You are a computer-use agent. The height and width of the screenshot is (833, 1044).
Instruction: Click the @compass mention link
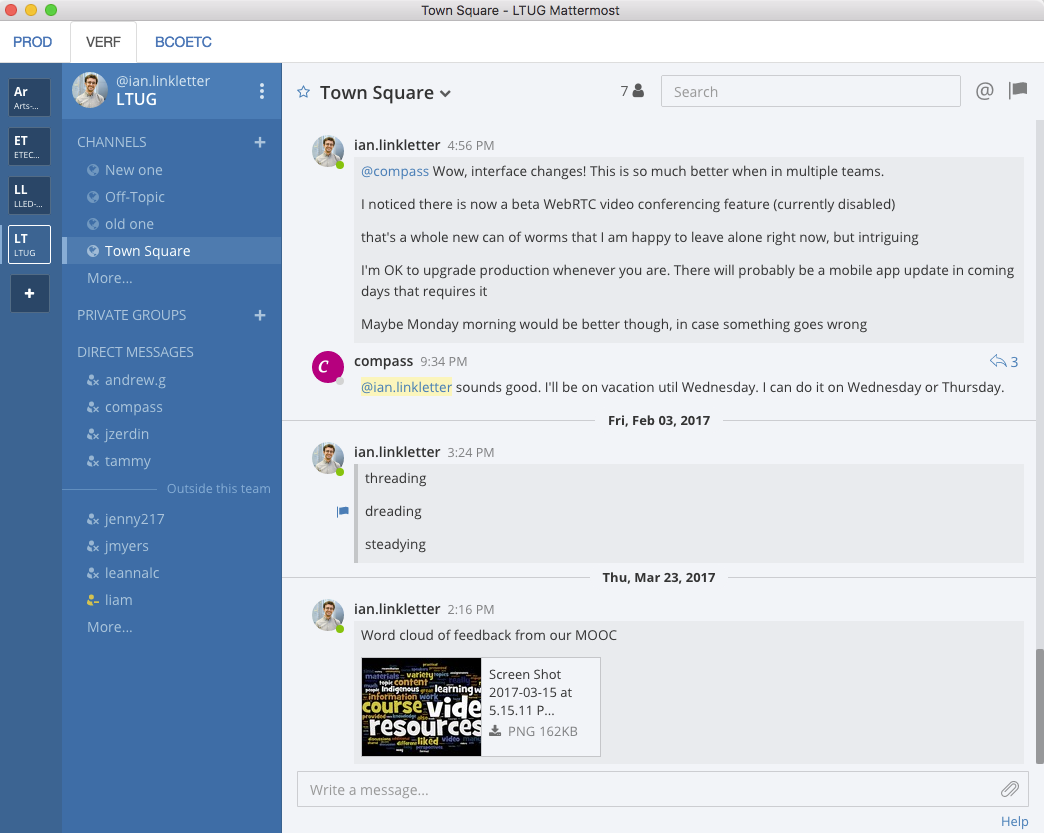tap(395, 171)
